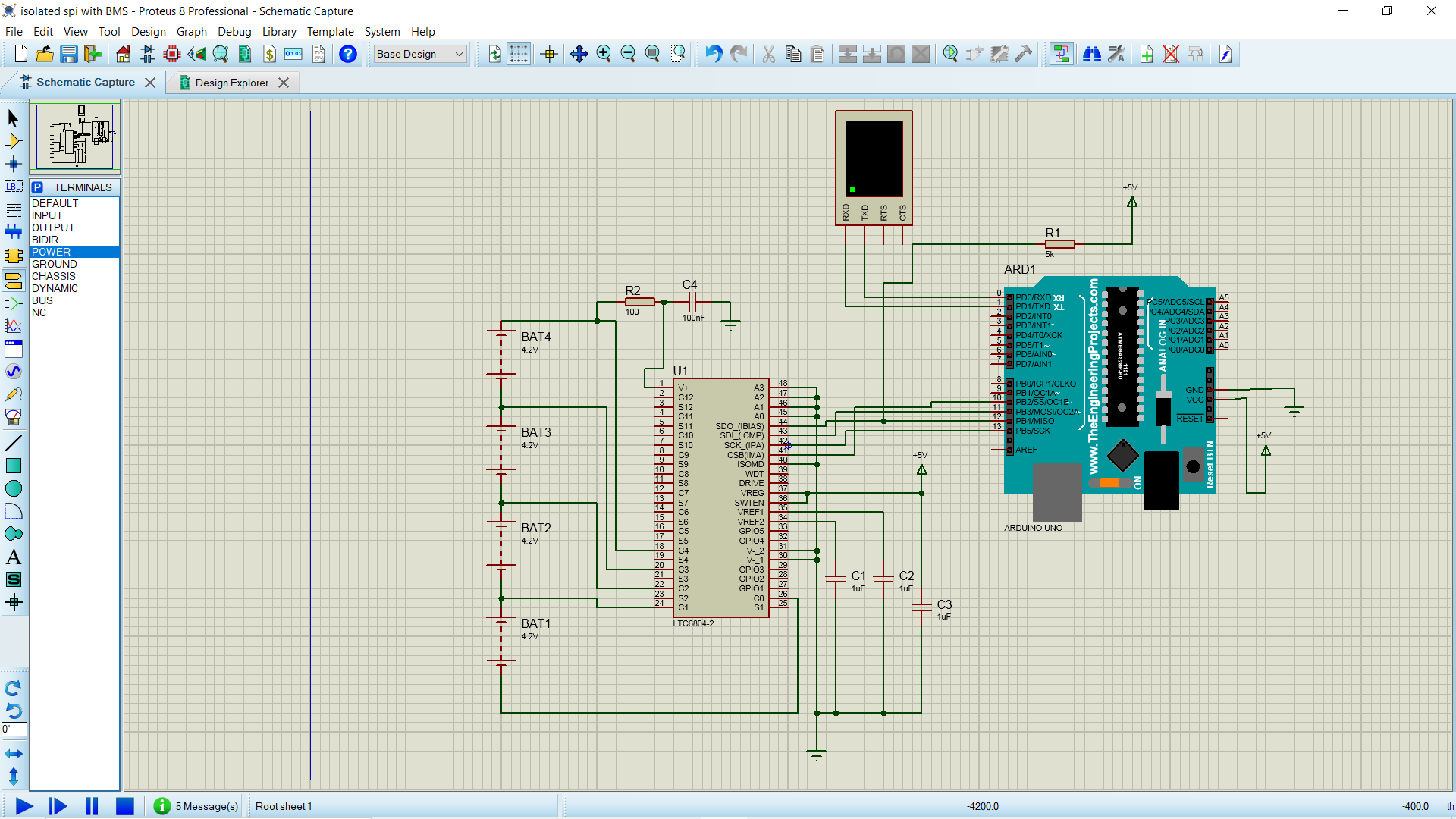Open the Property Assignment Tool
The width and height of the screenshot is (1456, 819).
click(x=1116, y=54)
